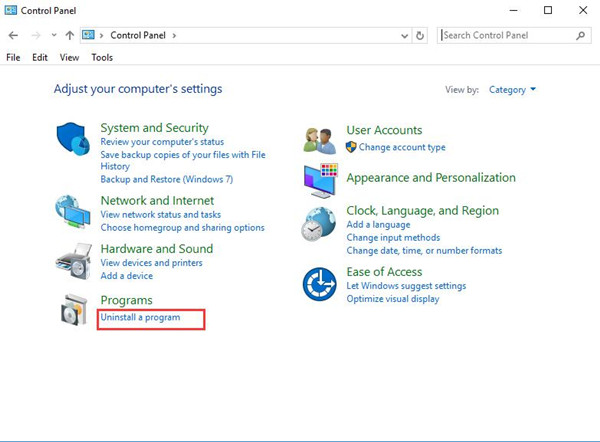Image resolution: width=600 pixels, height=442 pixels.
Task: Expand the address bar history dropdown
Action: (x=403, y=35)
